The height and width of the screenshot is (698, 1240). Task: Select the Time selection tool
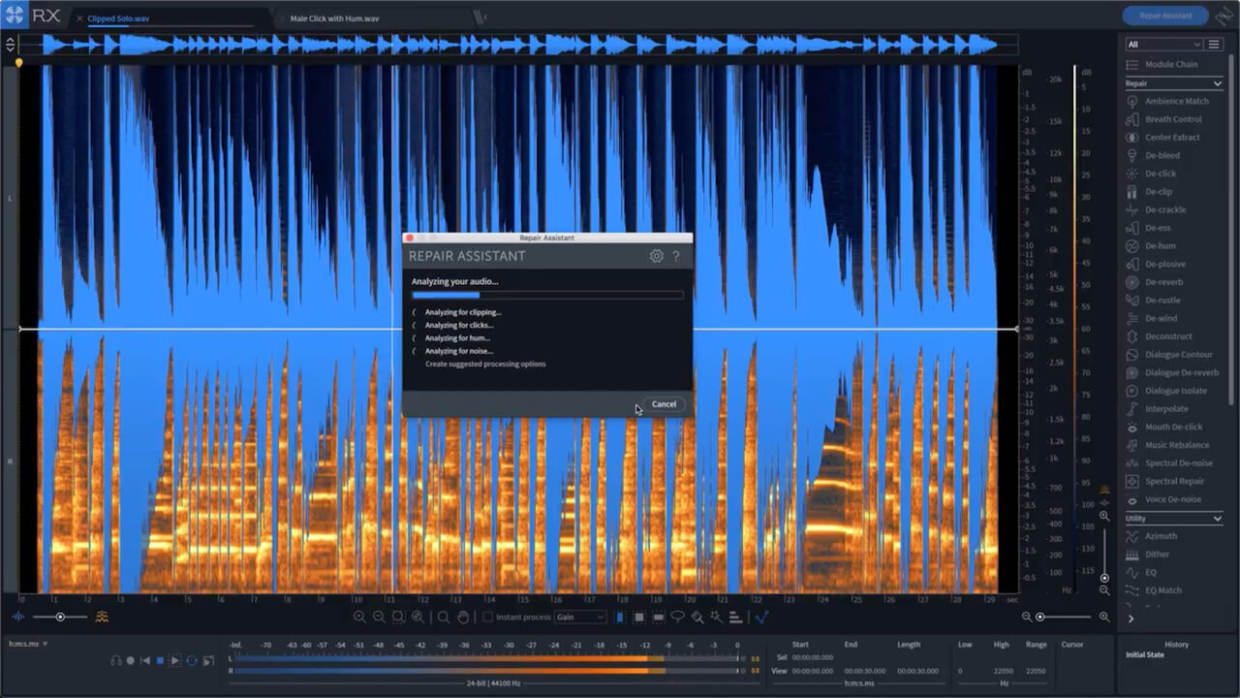pyautogui.click(x=620, y=617)
